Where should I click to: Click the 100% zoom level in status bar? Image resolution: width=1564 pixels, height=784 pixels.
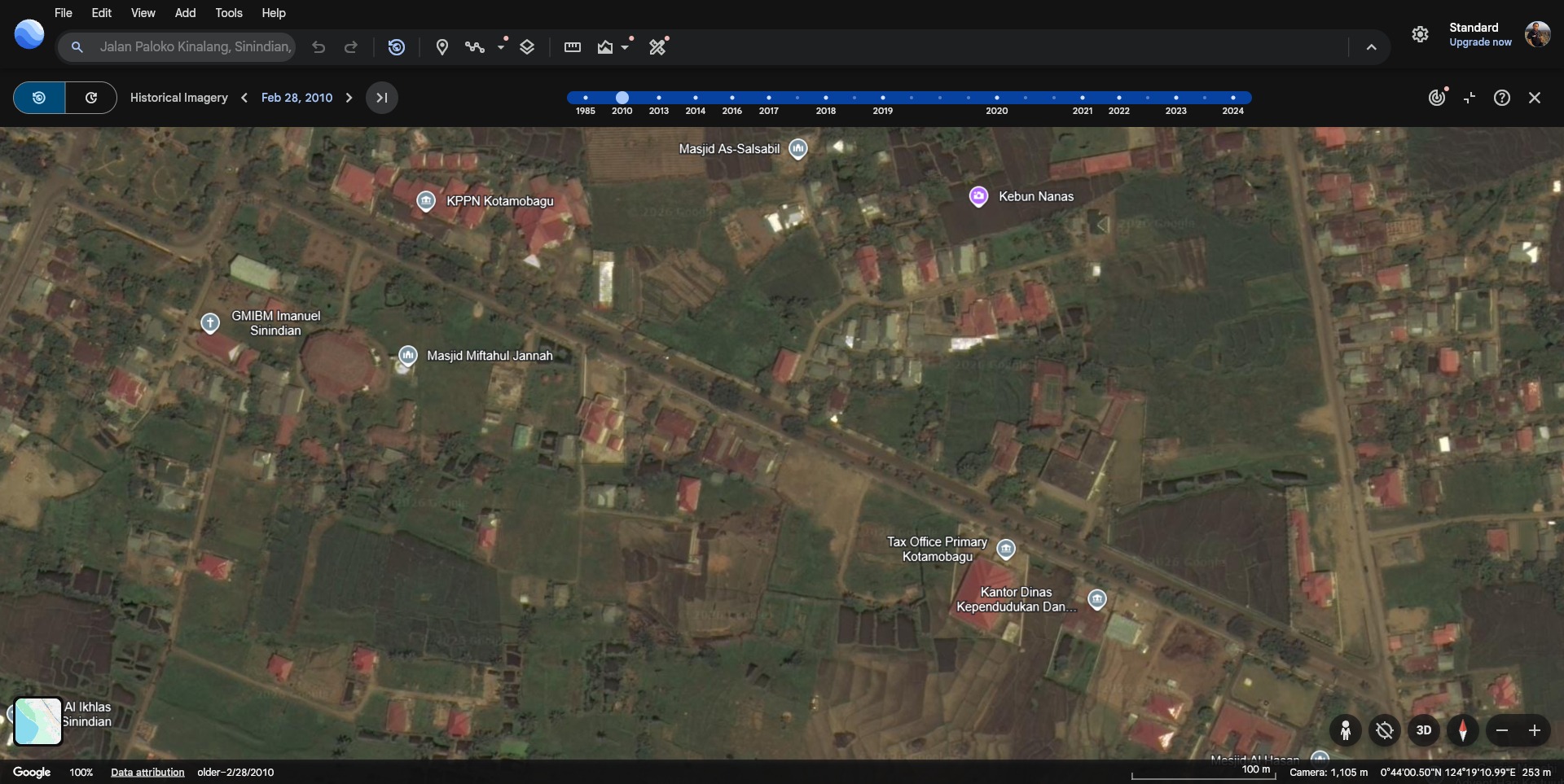tap(81, 772)
